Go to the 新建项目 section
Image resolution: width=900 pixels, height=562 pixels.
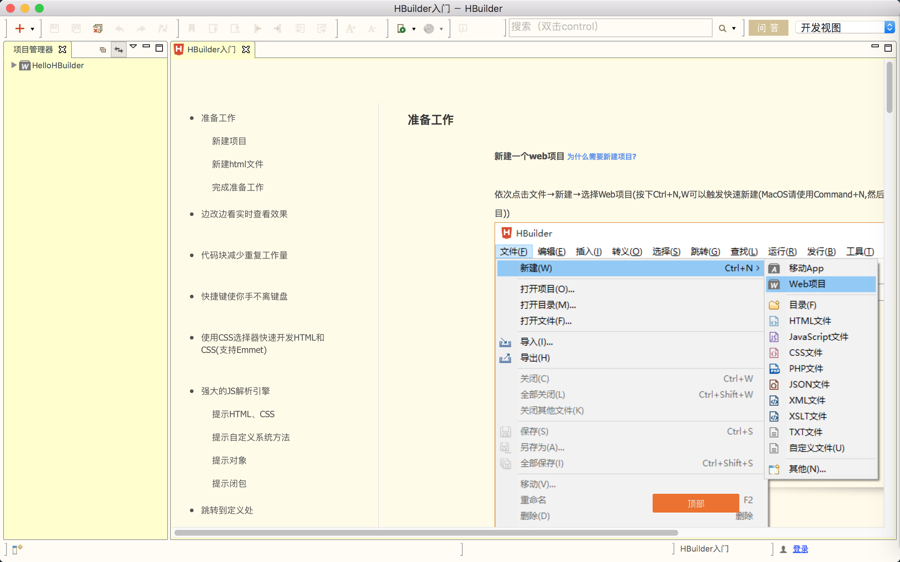229,141
